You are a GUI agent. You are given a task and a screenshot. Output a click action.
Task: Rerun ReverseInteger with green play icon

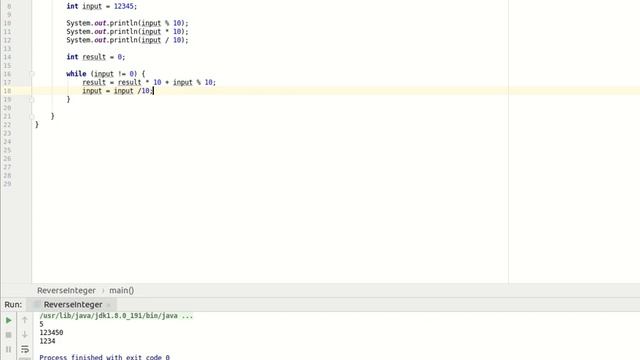[x=9, y=320]
